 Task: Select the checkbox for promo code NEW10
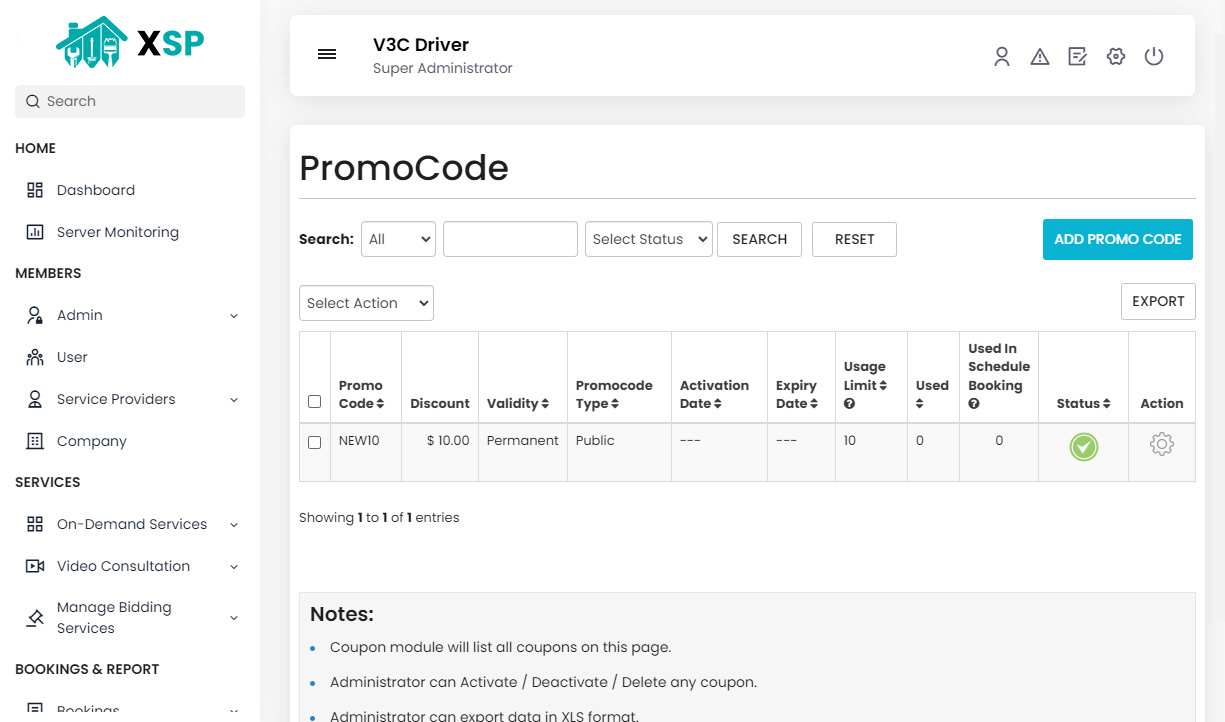coord(314,441)
